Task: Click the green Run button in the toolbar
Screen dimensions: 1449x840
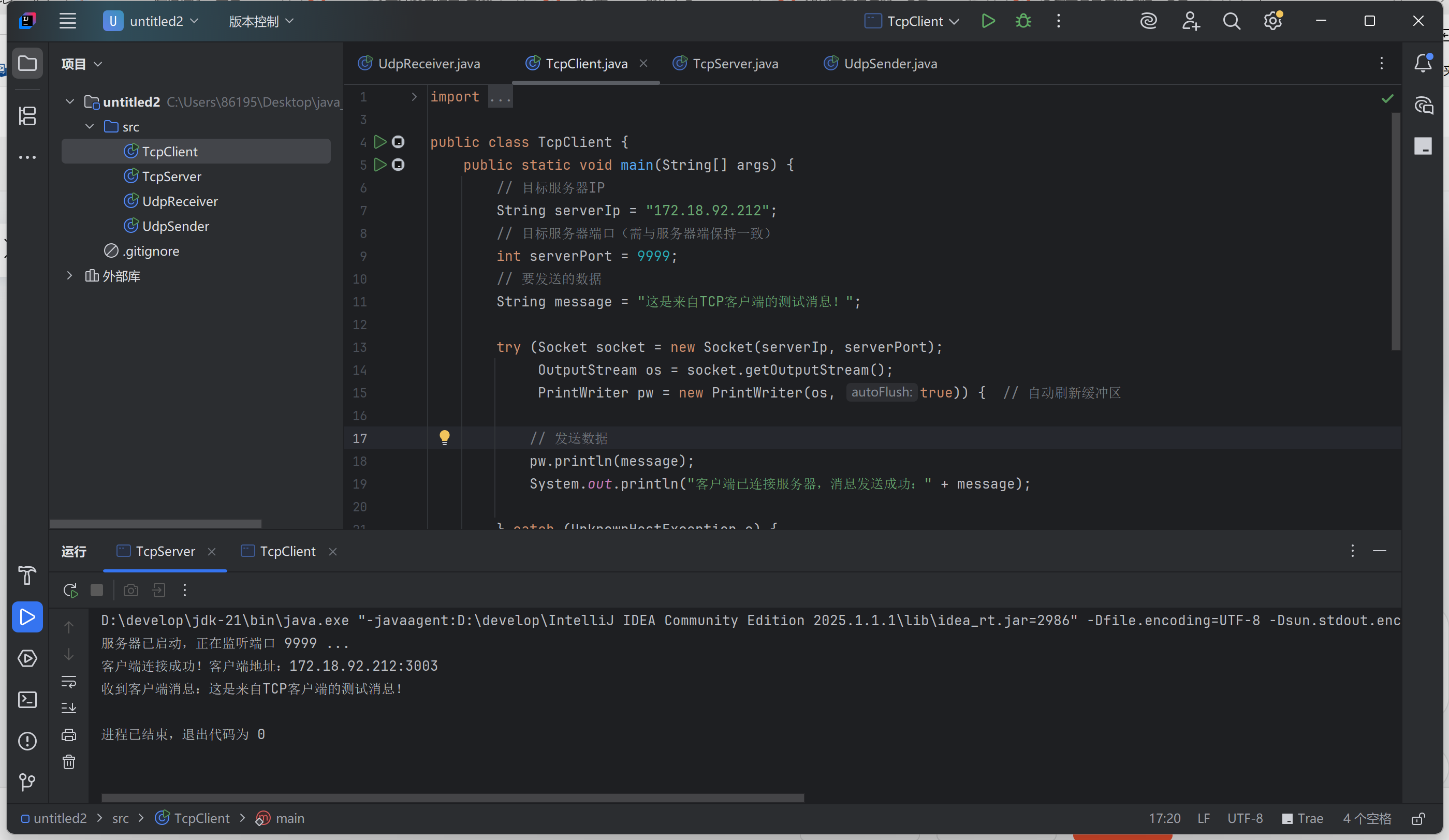Action: coord(988,21)
